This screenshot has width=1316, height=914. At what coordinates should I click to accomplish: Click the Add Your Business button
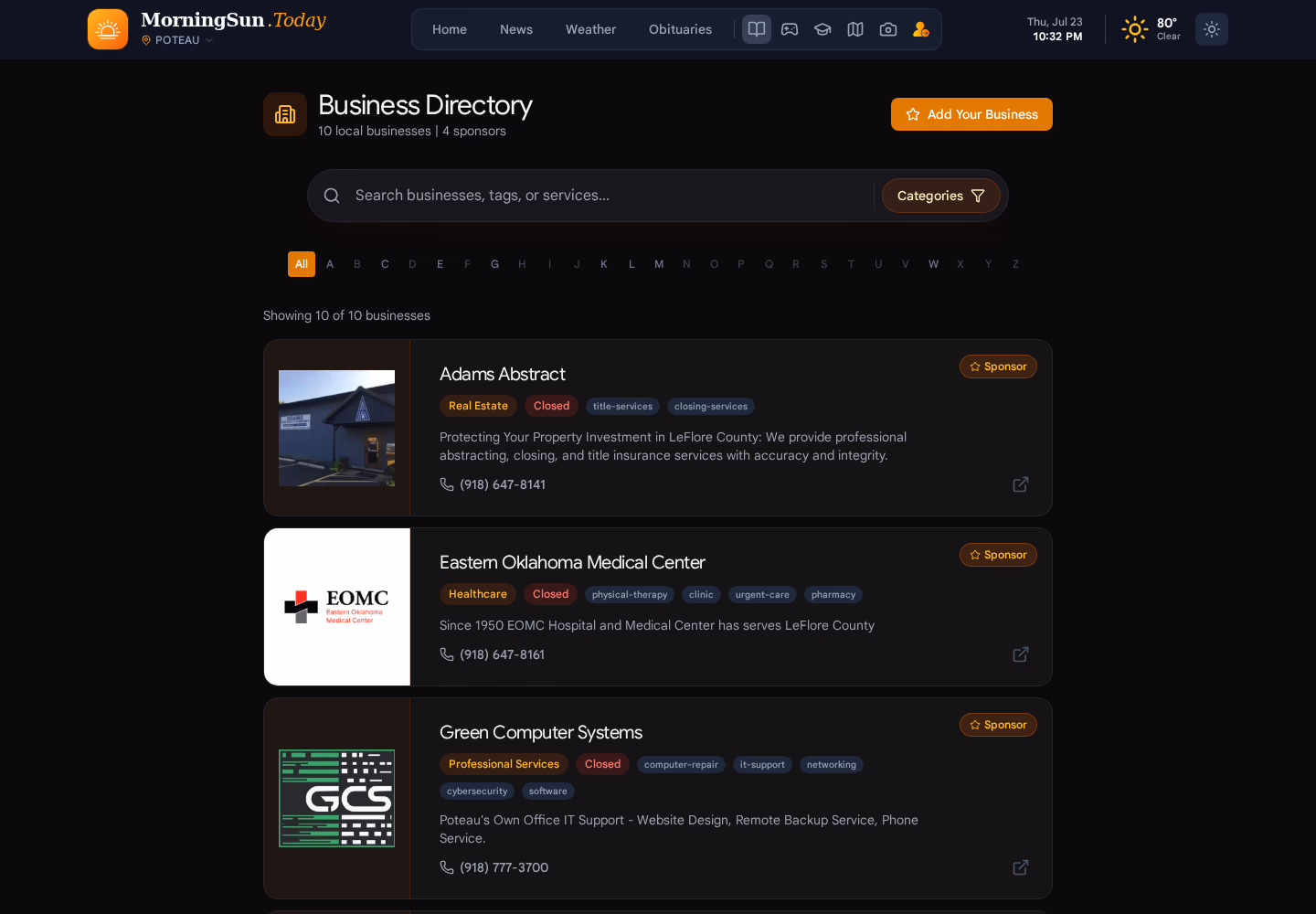coord(971,114)
